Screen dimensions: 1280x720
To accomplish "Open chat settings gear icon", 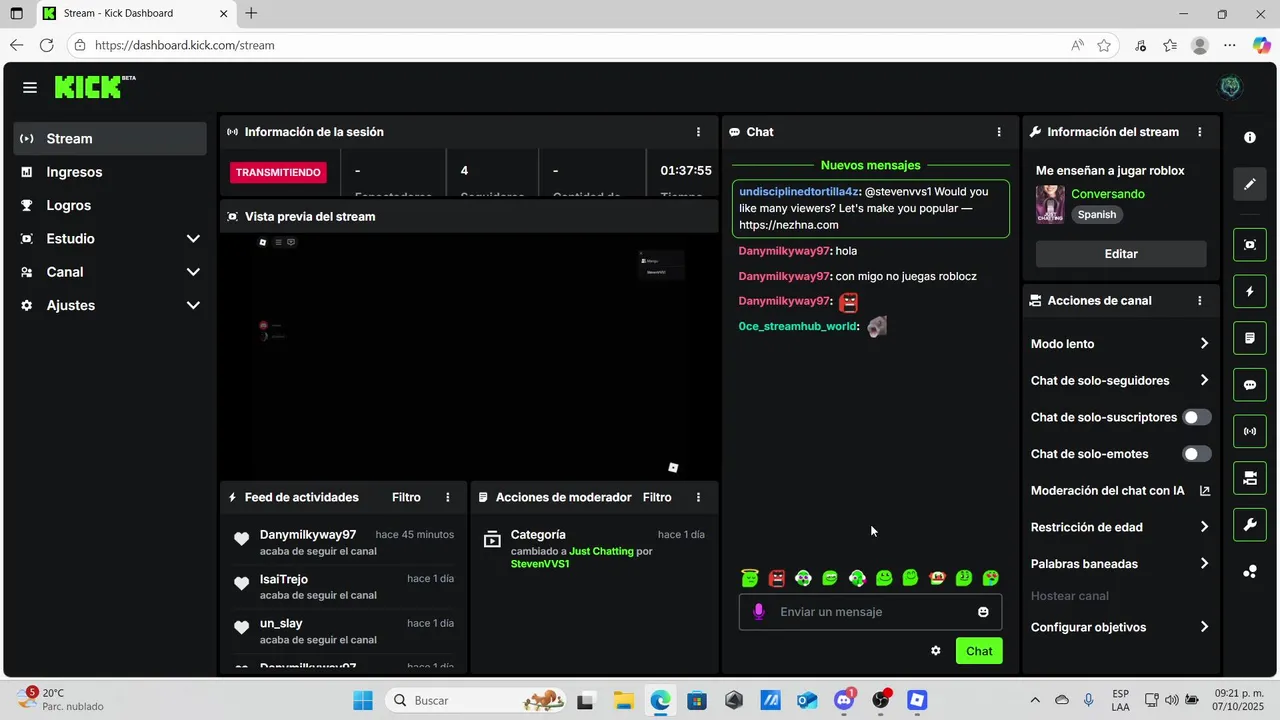I will [936, 651].
